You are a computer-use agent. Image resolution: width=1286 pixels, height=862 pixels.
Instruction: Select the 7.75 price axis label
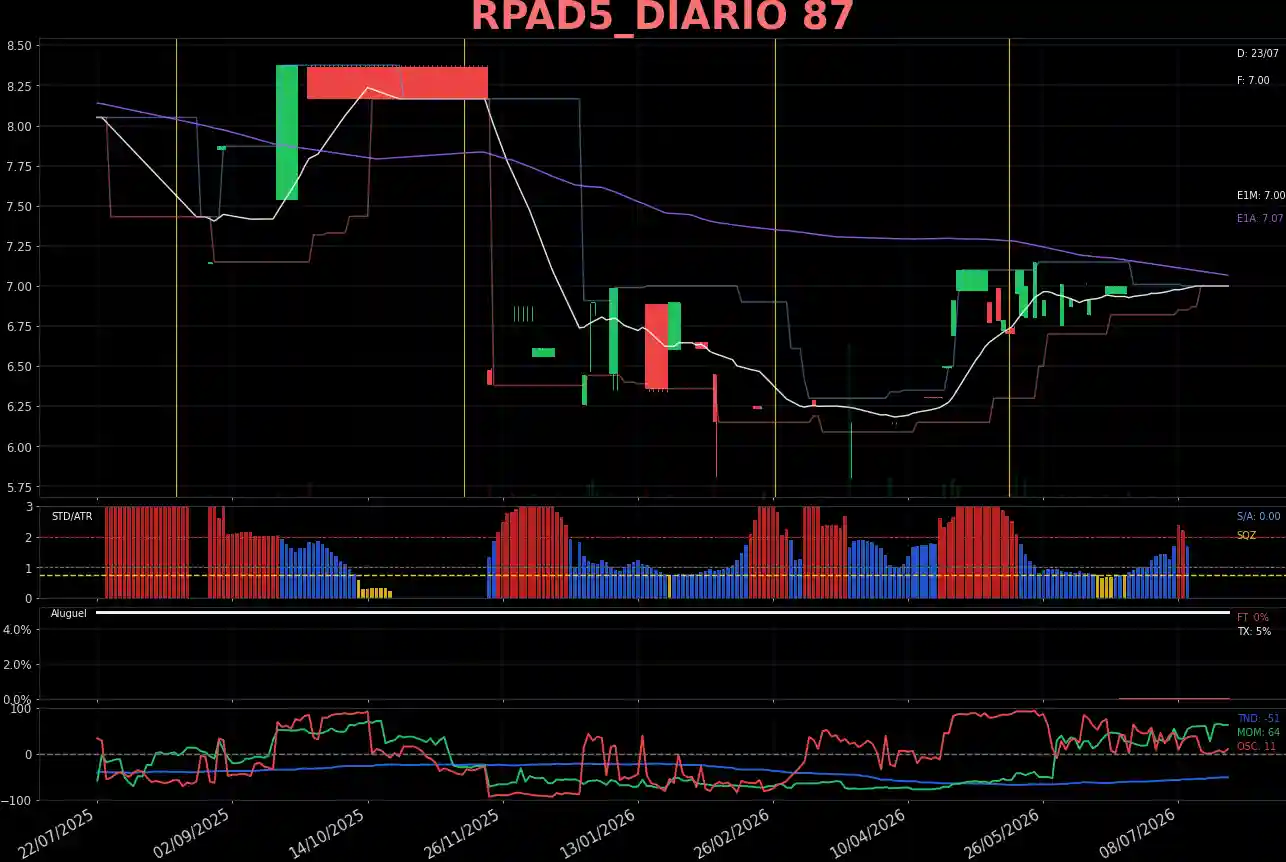tap(19, 166)
